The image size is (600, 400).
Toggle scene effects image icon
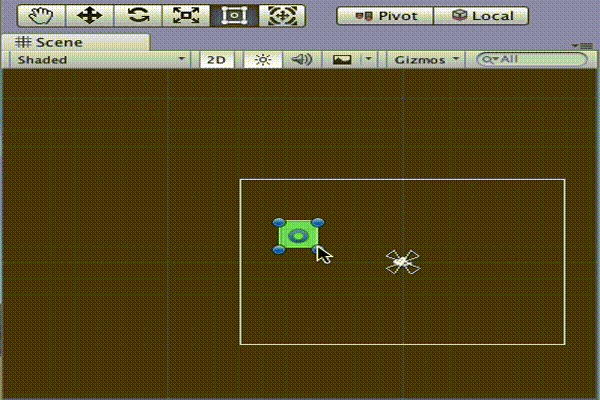(342, 59)
